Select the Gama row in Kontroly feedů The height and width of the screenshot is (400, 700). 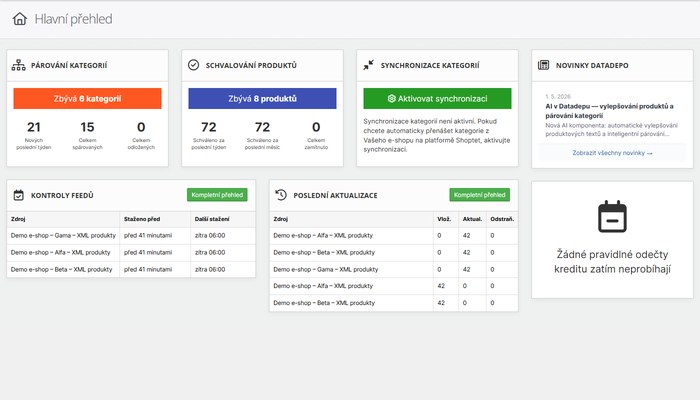pyautogui.click(x=131, y=235)
